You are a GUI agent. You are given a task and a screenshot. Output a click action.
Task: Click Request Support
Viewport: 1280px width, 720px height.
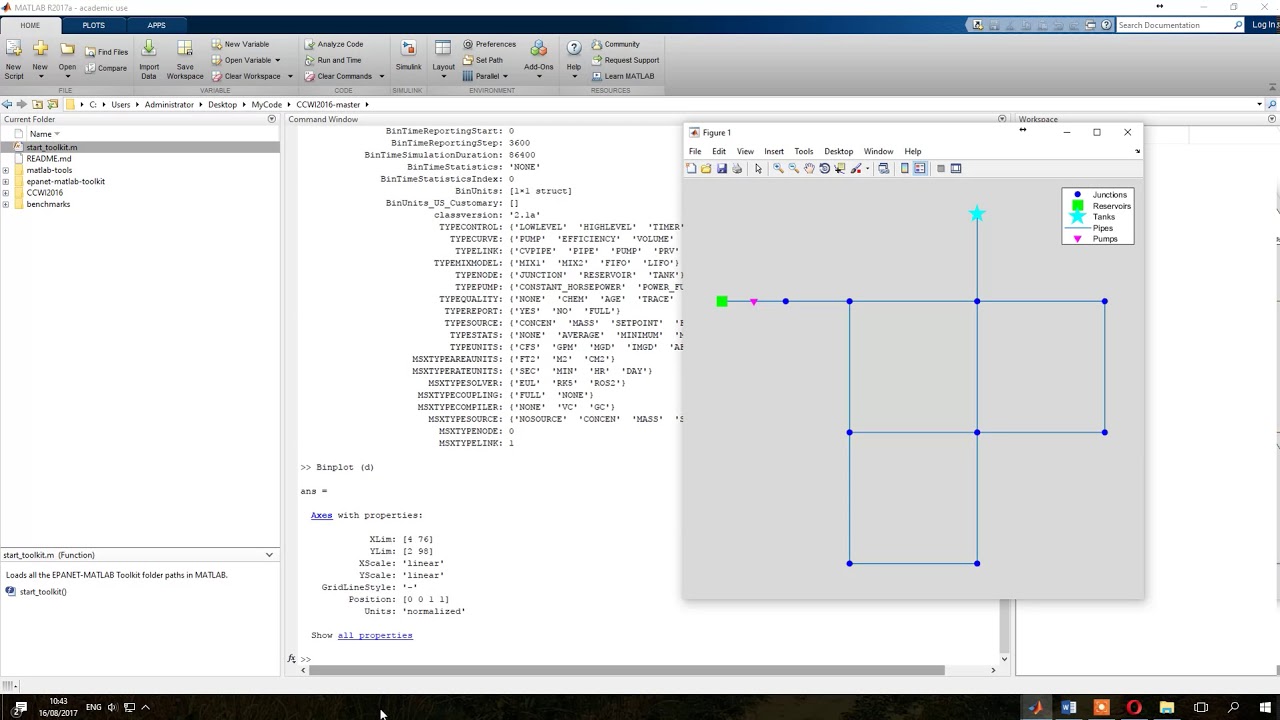click(625, 60)
